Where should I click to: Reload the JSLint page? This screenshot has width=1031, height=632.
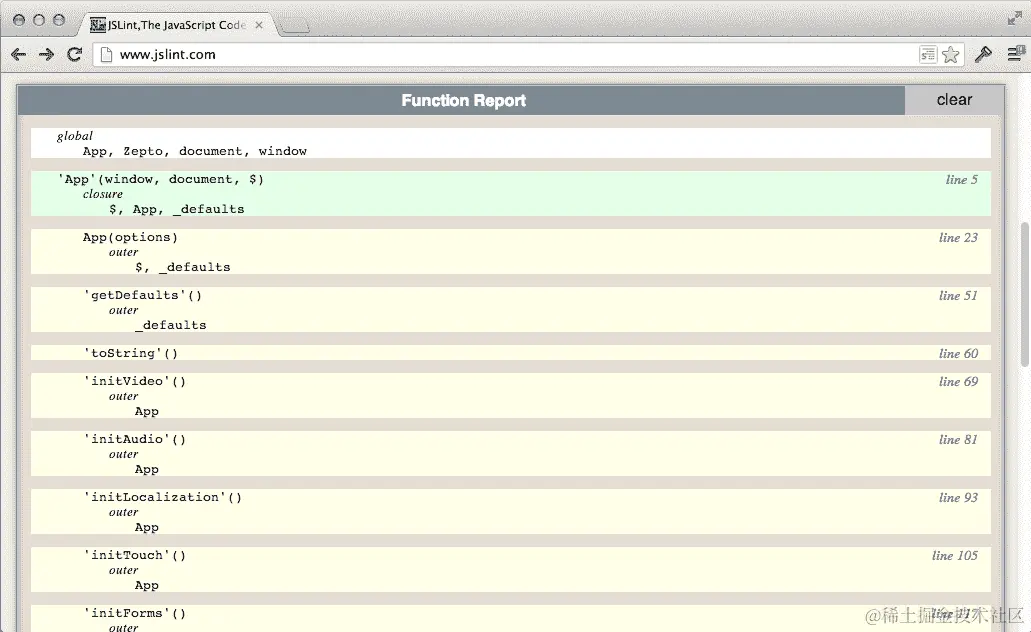pyautogui.click(x=74, y=55)
